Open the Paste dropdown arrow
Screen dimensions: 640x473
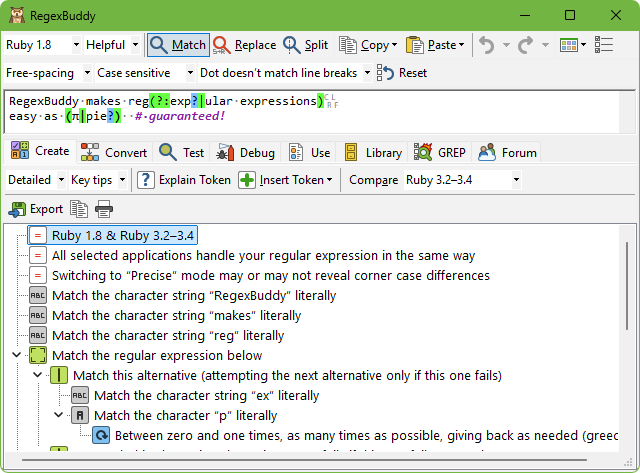coord(462,45)
